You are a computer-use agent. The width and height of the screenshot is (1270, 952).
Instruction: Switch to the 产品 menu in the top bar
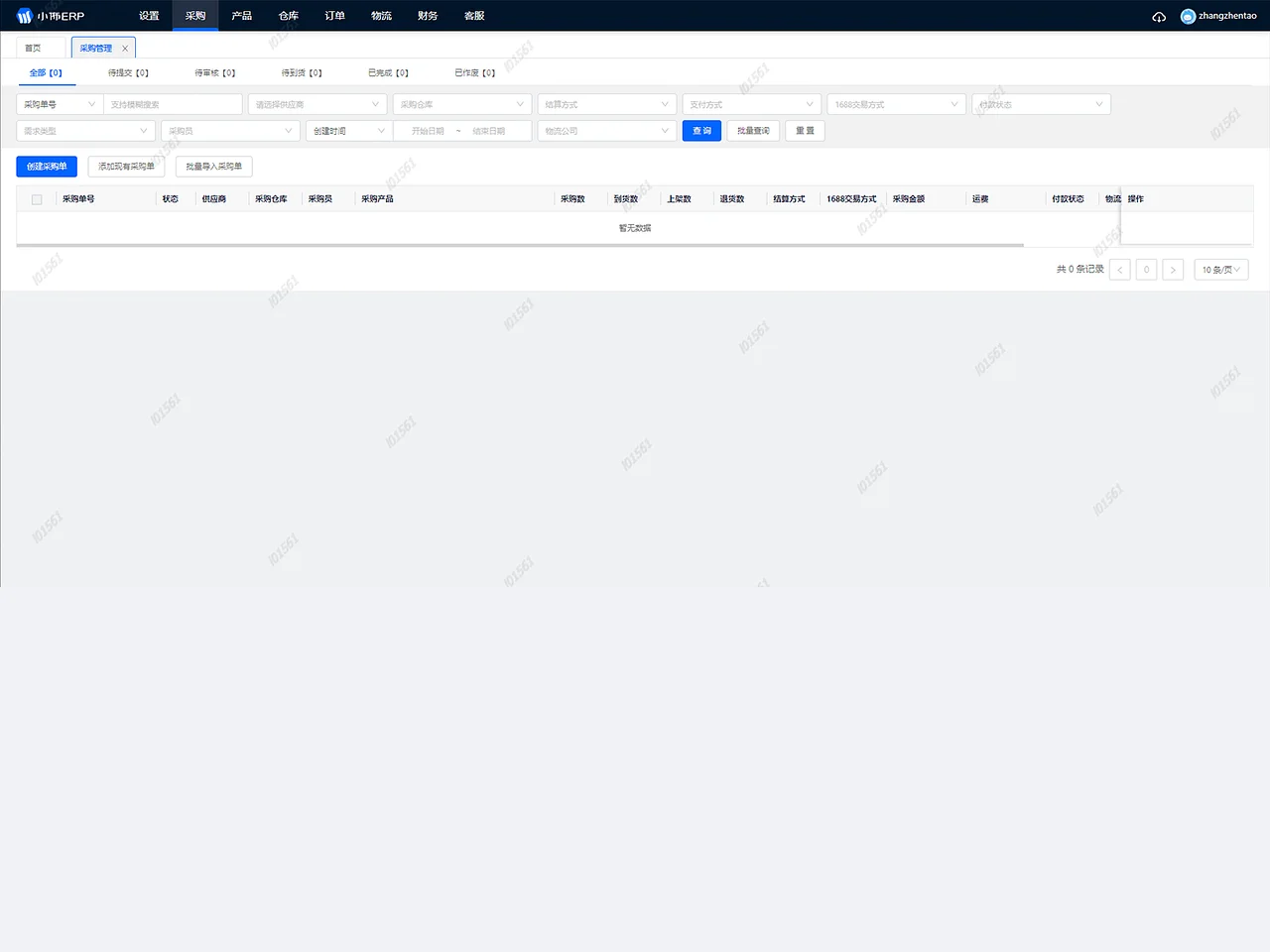241,15
